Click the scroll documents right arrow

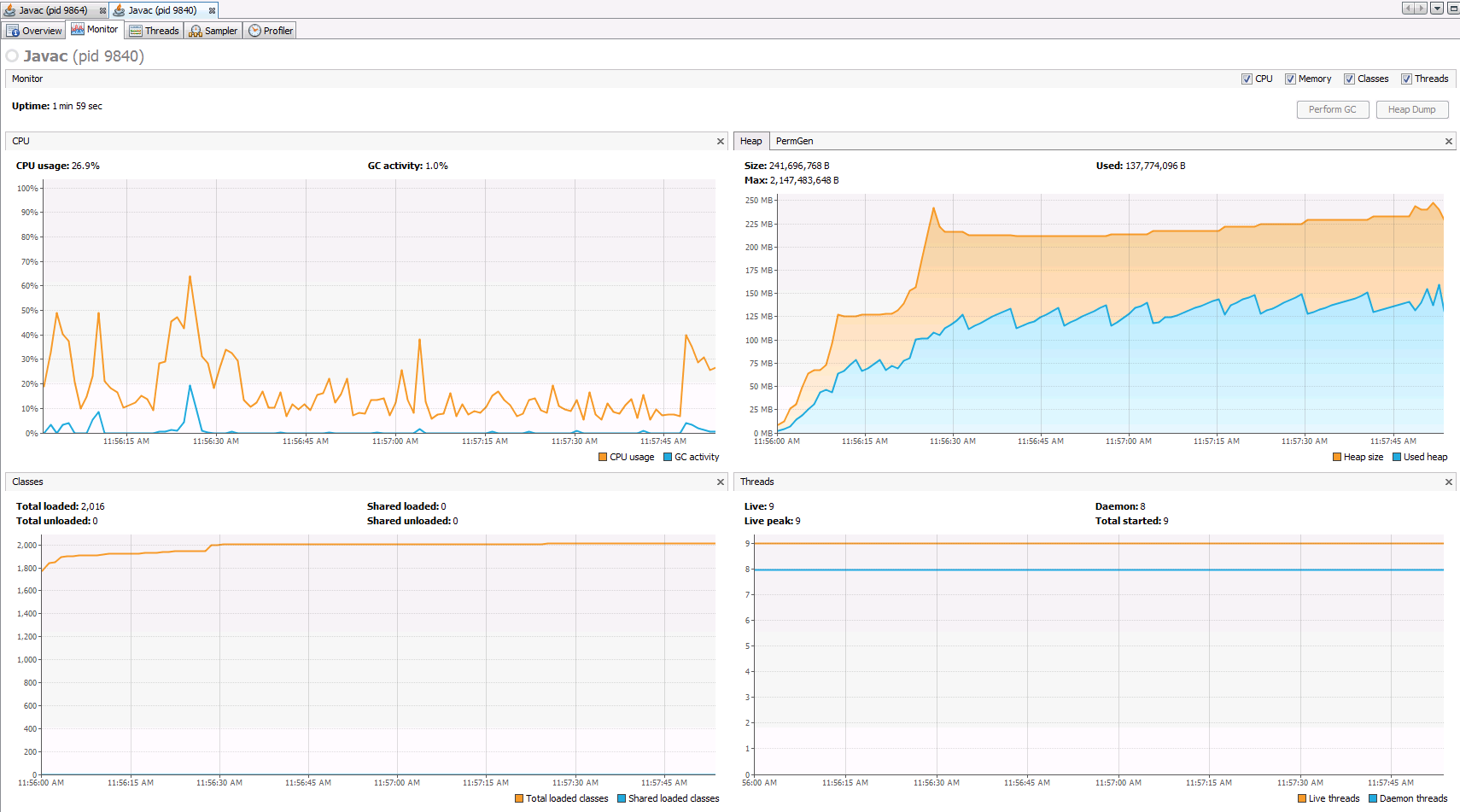pyautogui.click(x=1421, y=9)
